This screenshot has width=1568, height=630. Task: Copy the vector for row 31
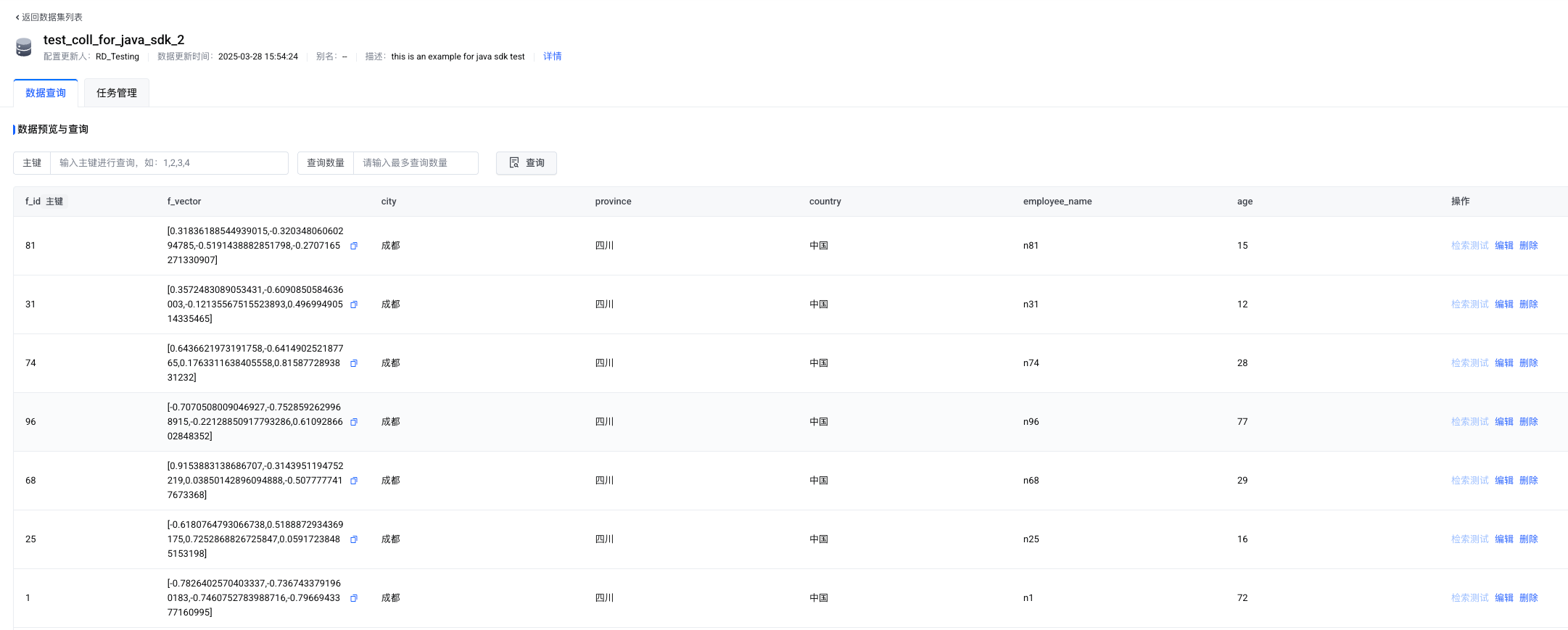click(354, 304)
